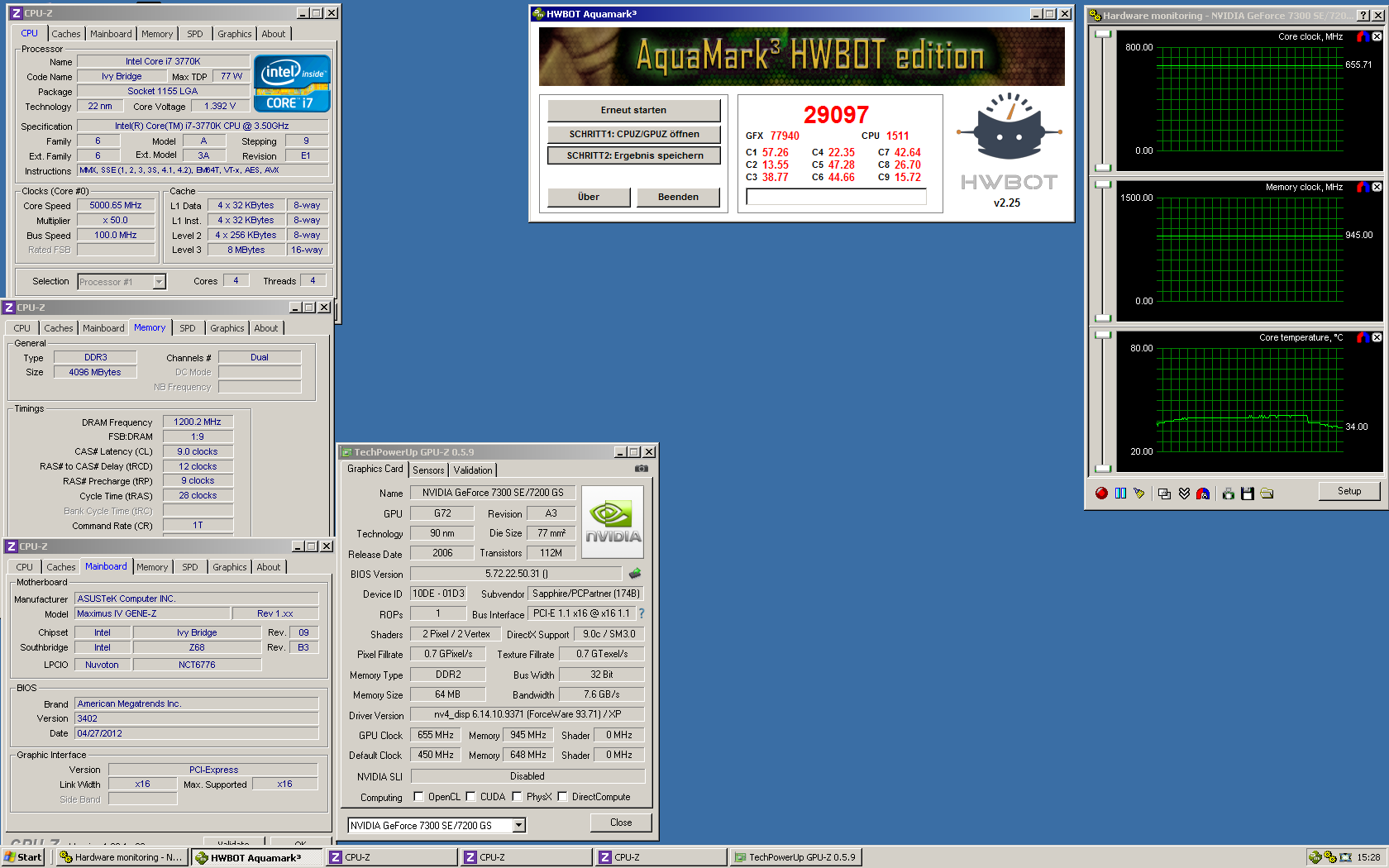Click the Intel Core i7 logo in CPU-Z
Screen dimensions: 1389x868
tap(292, 83)
